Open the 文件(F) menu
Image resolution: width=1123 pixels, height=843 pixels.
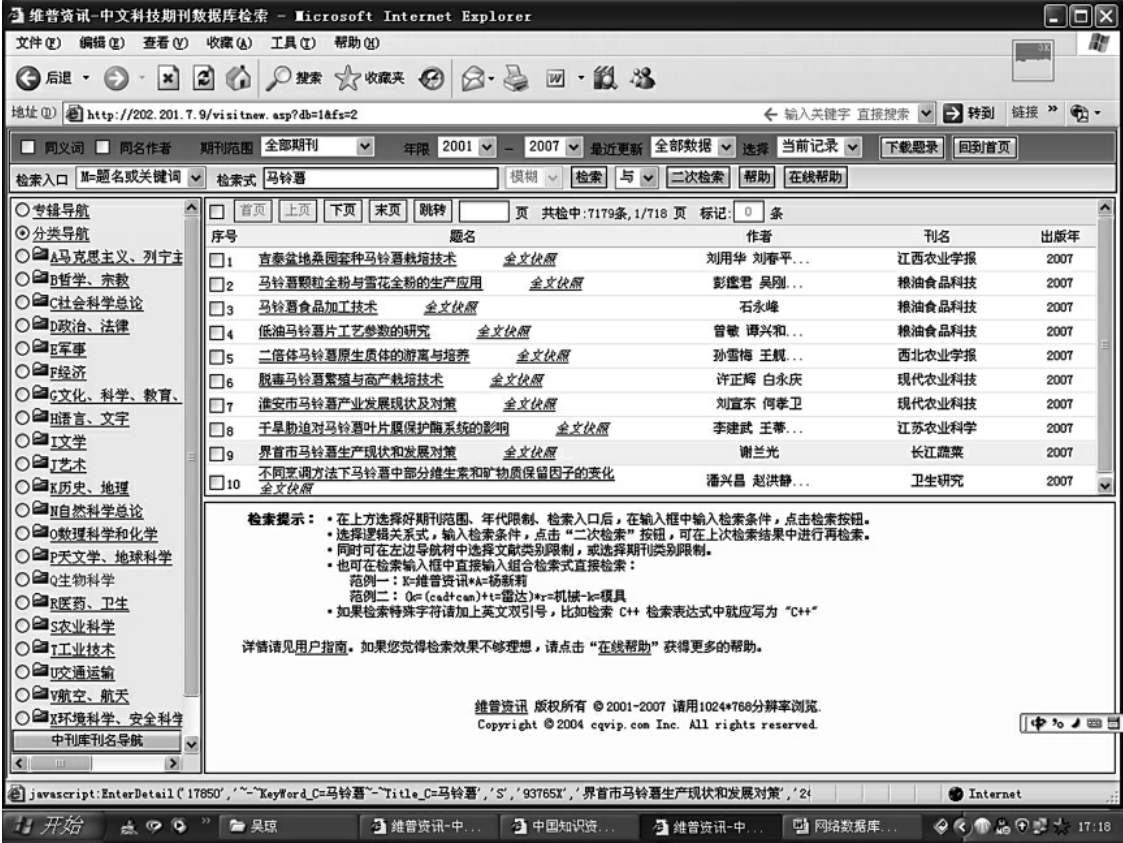pyautogui.click(x=39, y=43)
